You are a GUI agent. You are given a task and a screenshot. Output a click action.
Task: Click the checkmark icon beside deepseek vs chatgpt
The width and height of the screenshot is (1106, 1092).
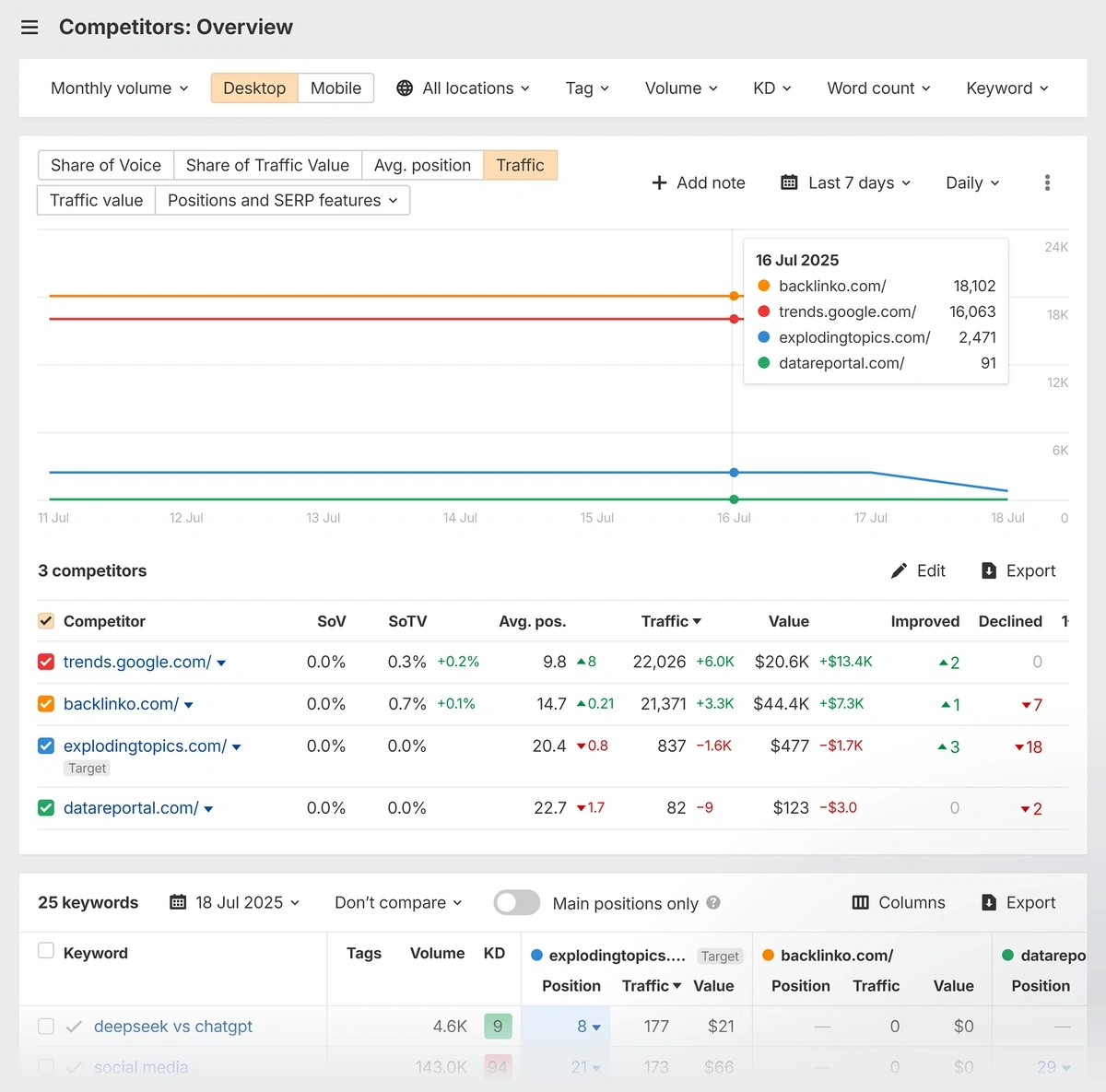75,1027
